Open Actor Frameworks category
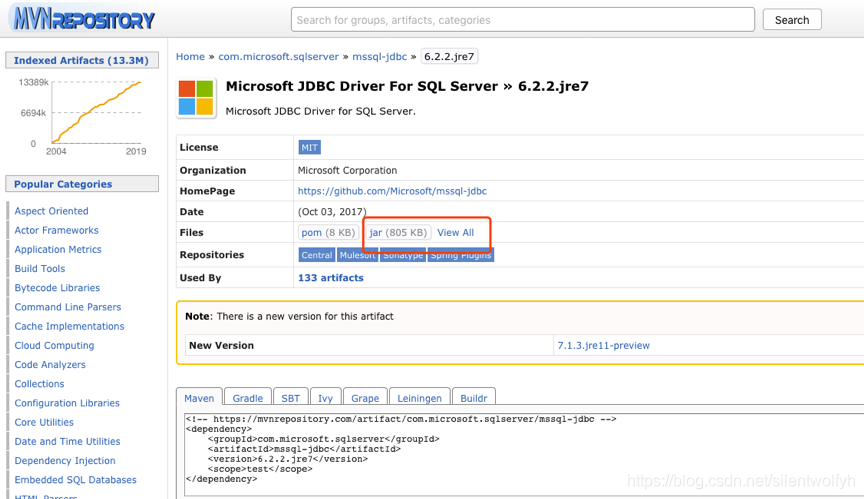 pyautogui.click(x=56, y=230)
